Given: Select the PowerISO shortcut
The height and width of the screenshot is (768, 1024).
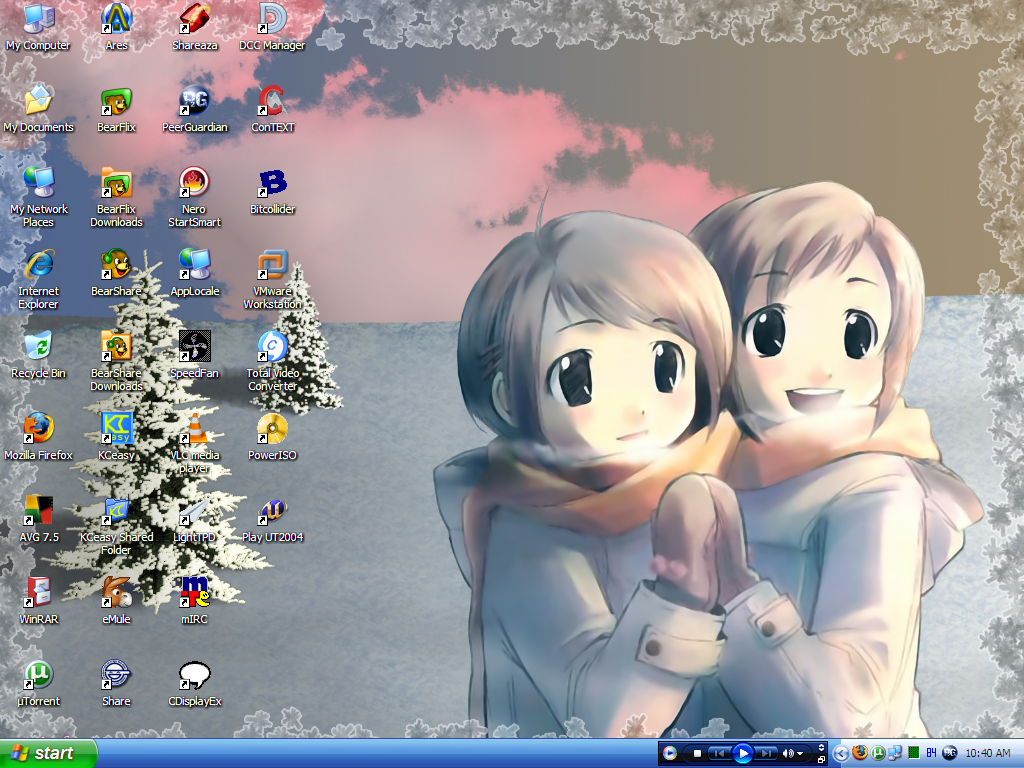Looking at the screenshot, I should coord(272,437).
